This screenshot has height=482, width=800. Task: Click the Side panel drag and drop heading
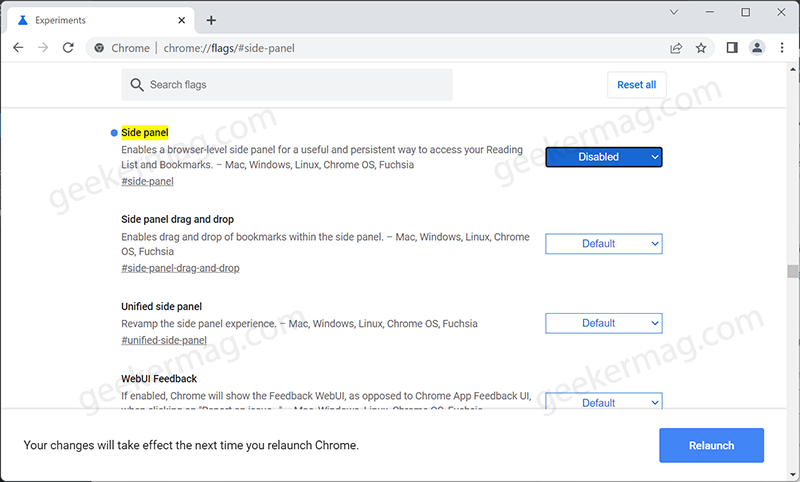tap(178, 219)
